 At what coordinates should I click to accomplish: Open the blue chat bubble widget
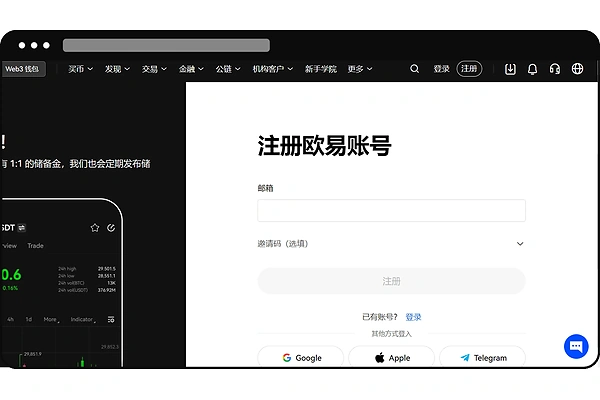576,346
